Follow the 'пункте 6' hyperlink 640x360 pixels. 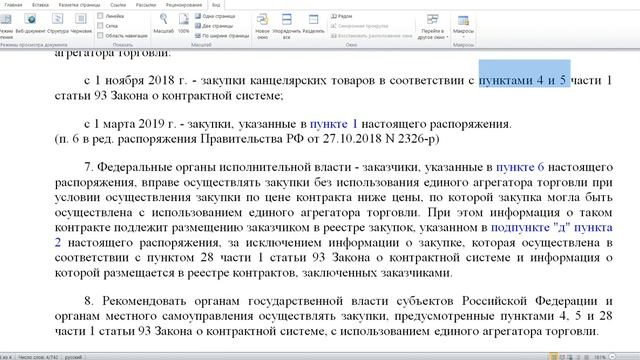520,167
